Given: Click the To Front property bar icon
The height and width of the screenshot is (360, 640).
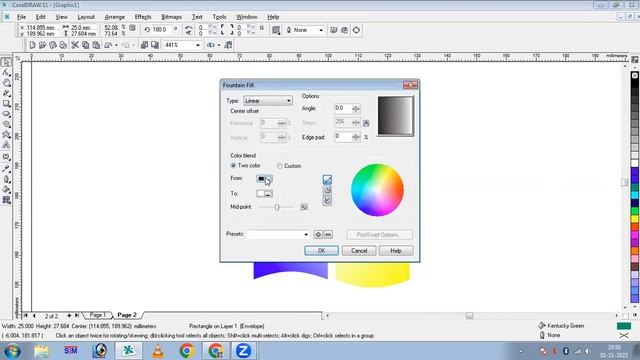Looking at the screenshot, I should [334, 30].
